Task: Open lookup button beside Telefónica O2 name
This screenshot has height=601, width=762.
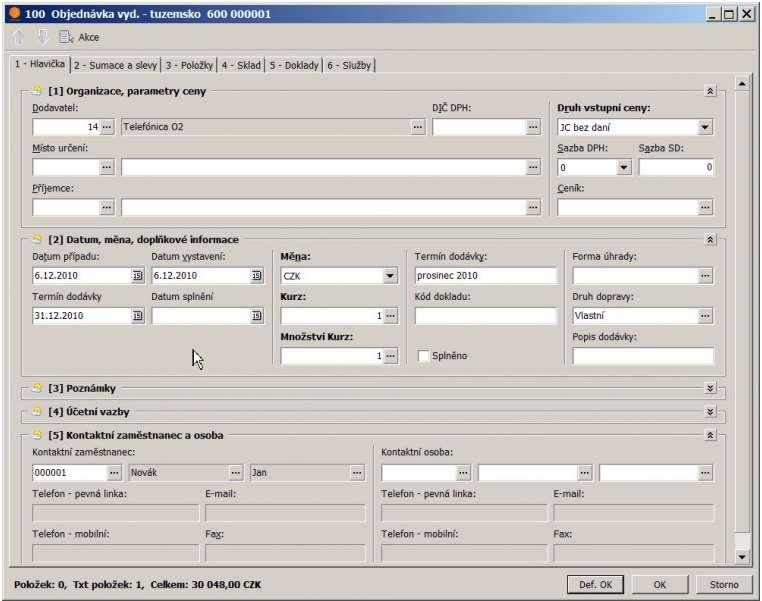Action: (418, 127)
